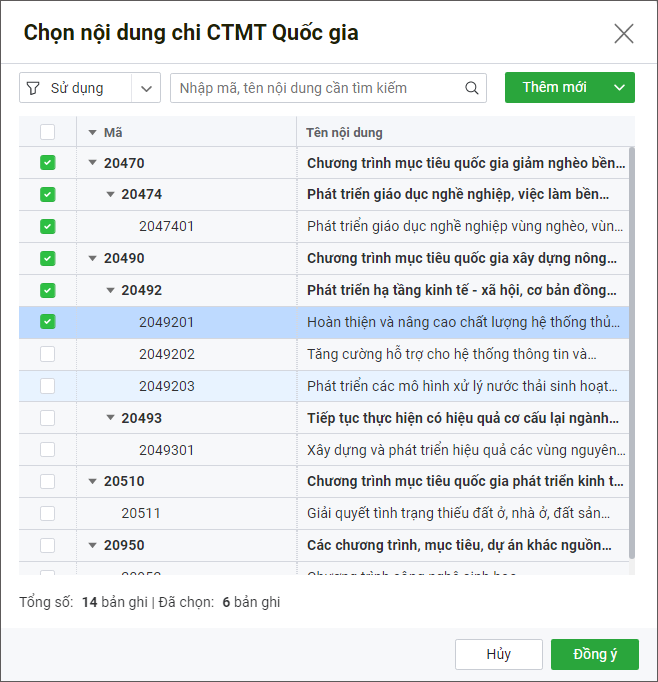Tick the checkbox for row 20510
This screenshot has height=682, width=658.
pos(48,481)
